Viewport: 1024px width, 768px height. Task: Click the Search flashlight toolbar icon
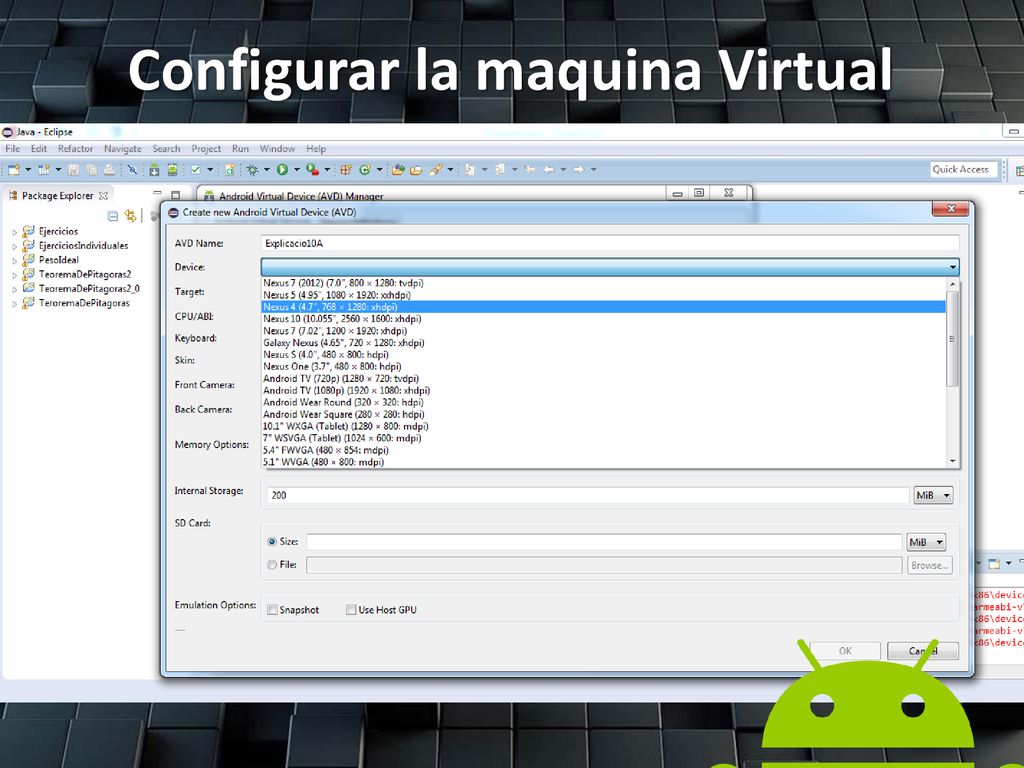(x=436, y=170)
